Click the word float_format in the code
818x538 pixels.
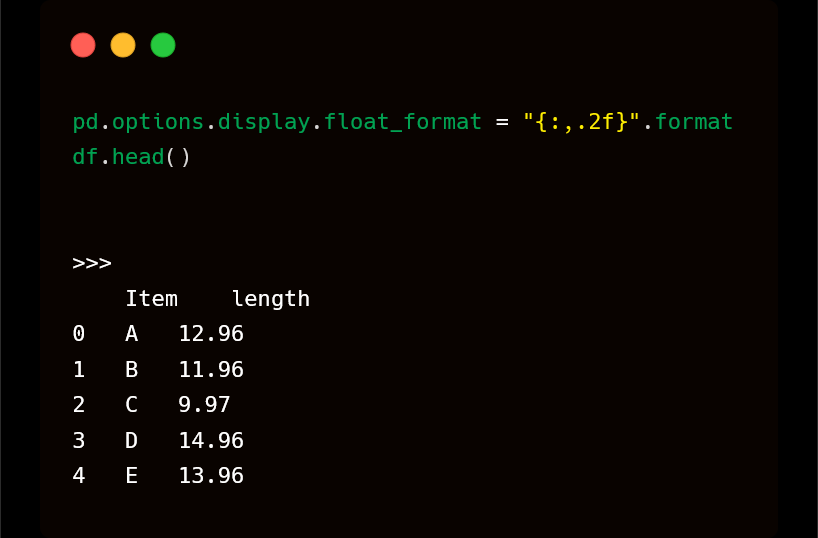pyautogui.click(x=403, y=122)
